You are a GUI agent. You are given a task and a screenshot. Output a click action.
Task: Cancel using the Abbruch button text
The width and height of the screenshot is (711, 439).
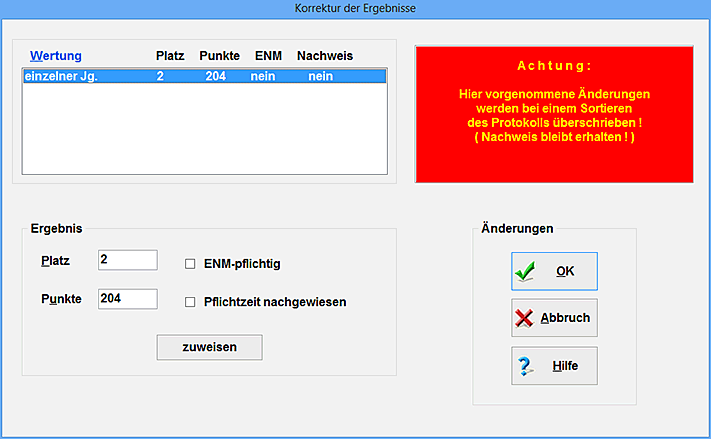[x=565, y=318]
